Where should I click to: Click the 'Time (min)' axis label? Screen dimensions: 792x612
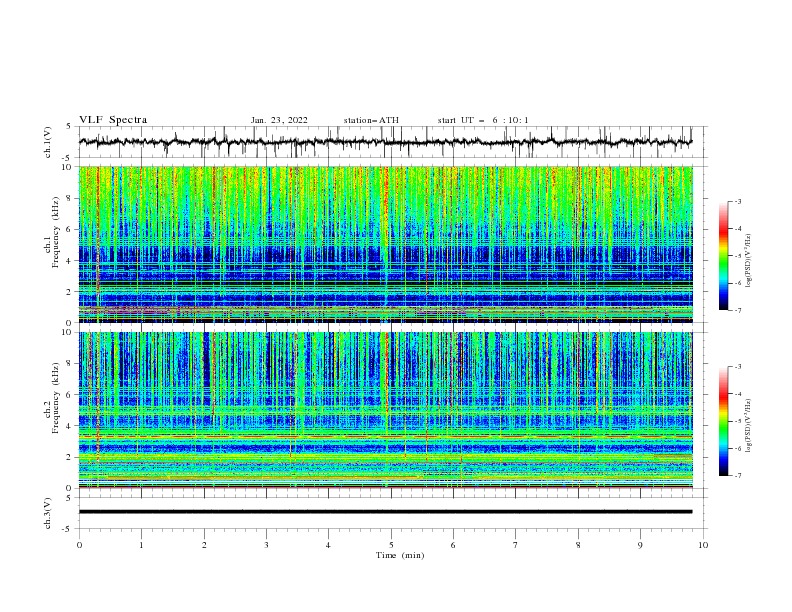pyautogui.click(x=400, y=555)
